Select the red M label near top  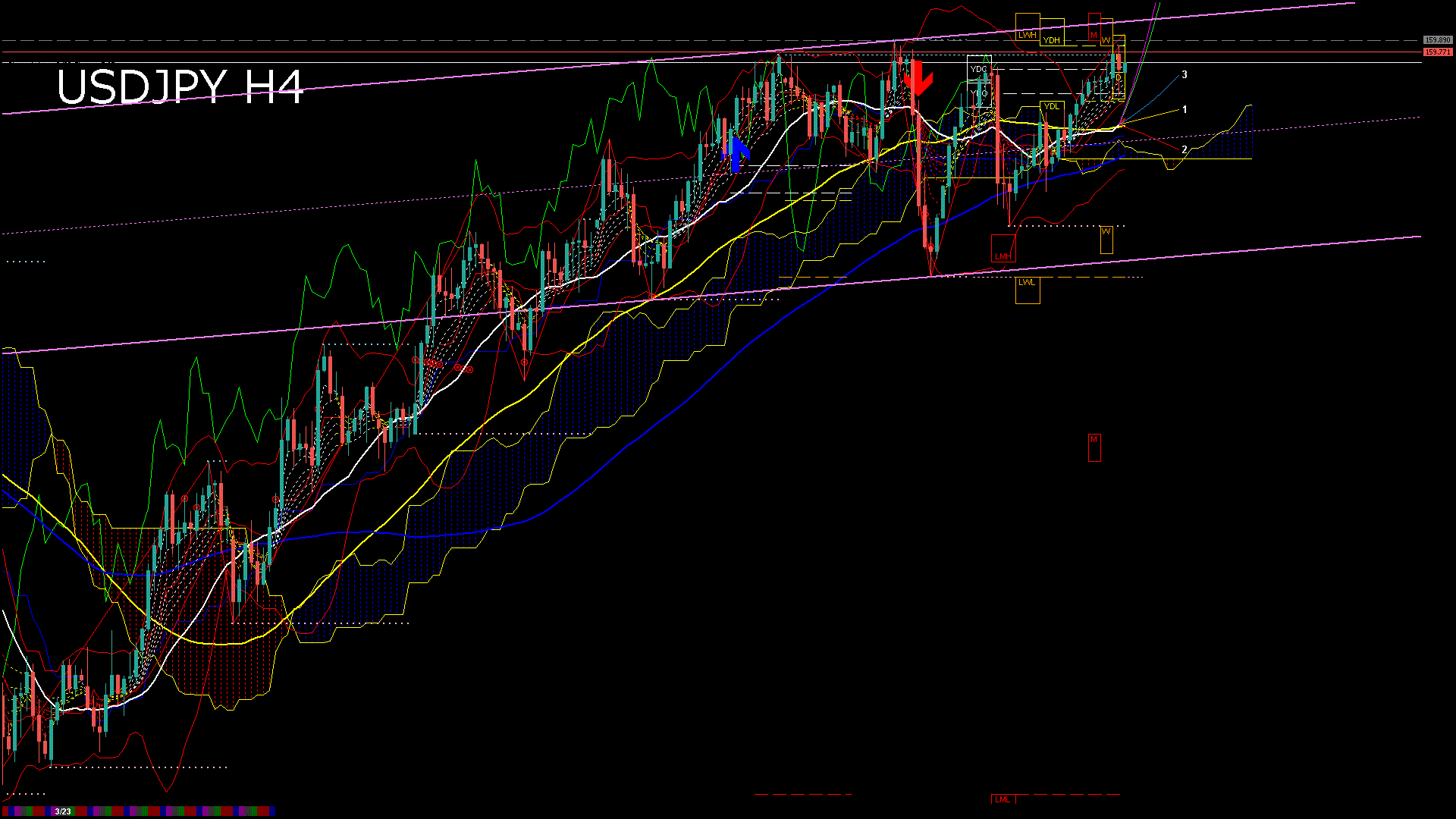tap(1094, 35)
